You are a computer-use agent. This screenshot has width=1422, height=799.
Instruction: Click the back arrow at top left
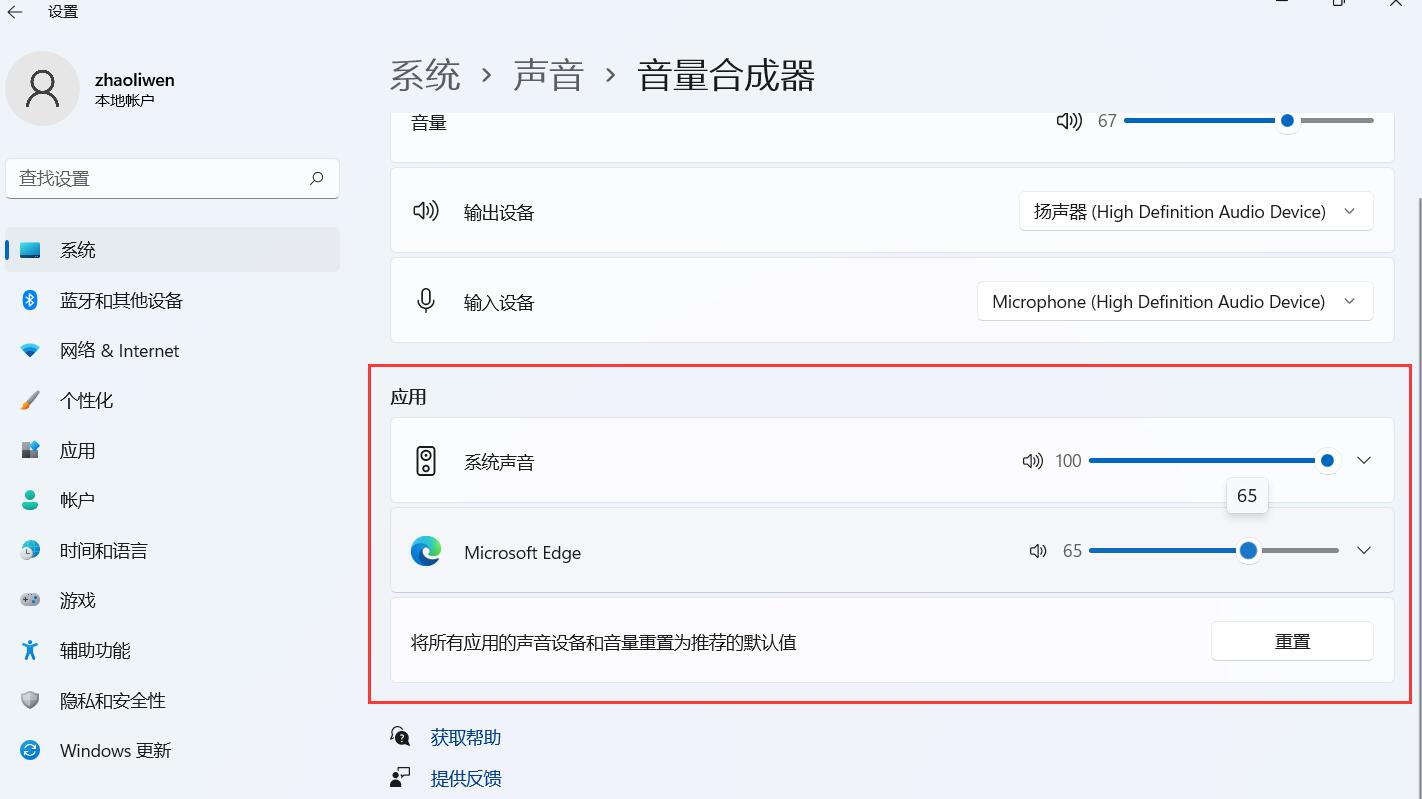[x=15, y=11]
